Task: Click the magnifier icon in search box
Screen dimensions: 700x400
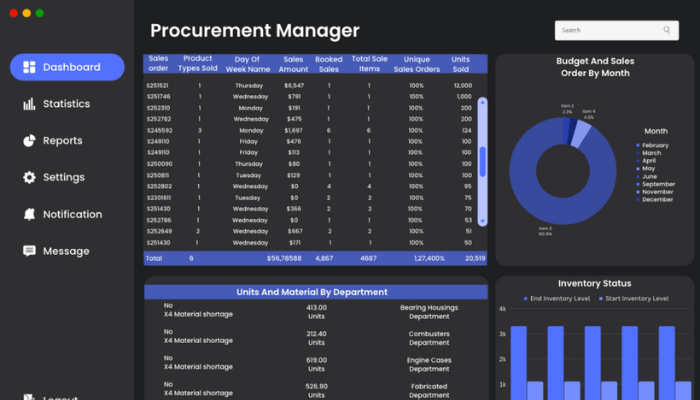Action: [x=667, y=31]
